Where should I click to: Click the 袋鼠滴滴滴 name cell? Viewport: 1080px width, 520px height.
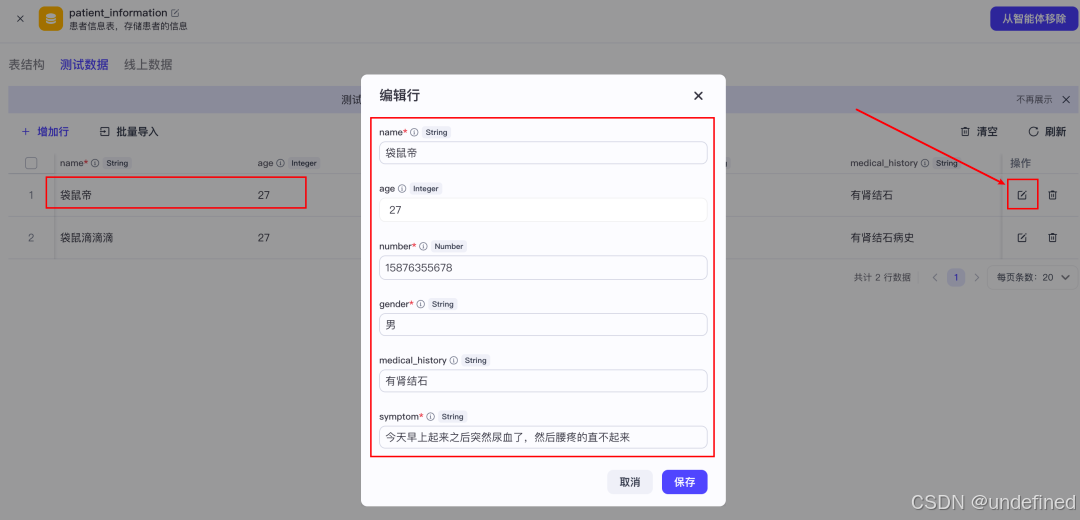[x=87, y=238]
